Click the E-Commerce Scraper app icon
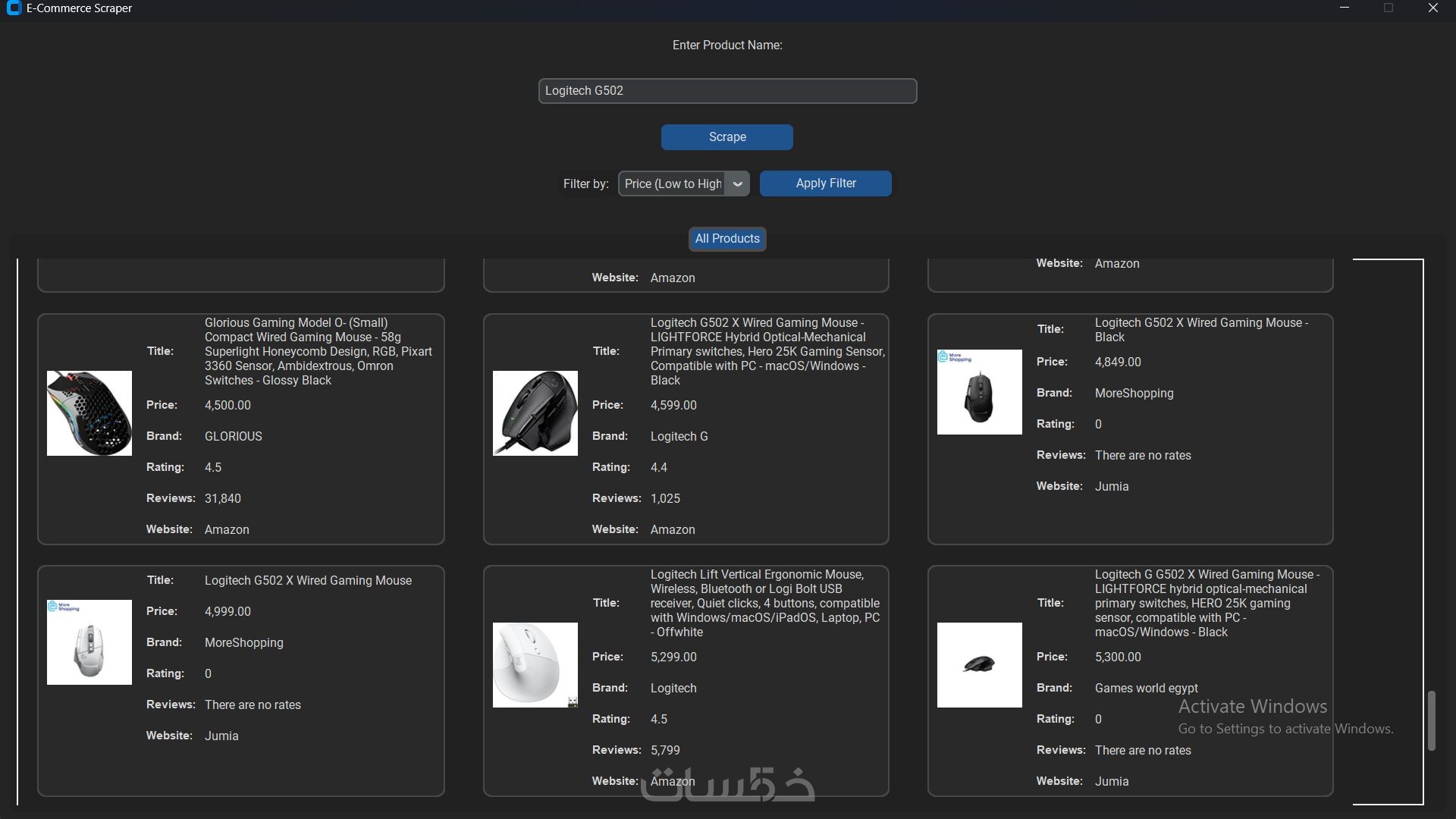The image size is (1456, 819). pyautogui.click(x=14, y=8)
